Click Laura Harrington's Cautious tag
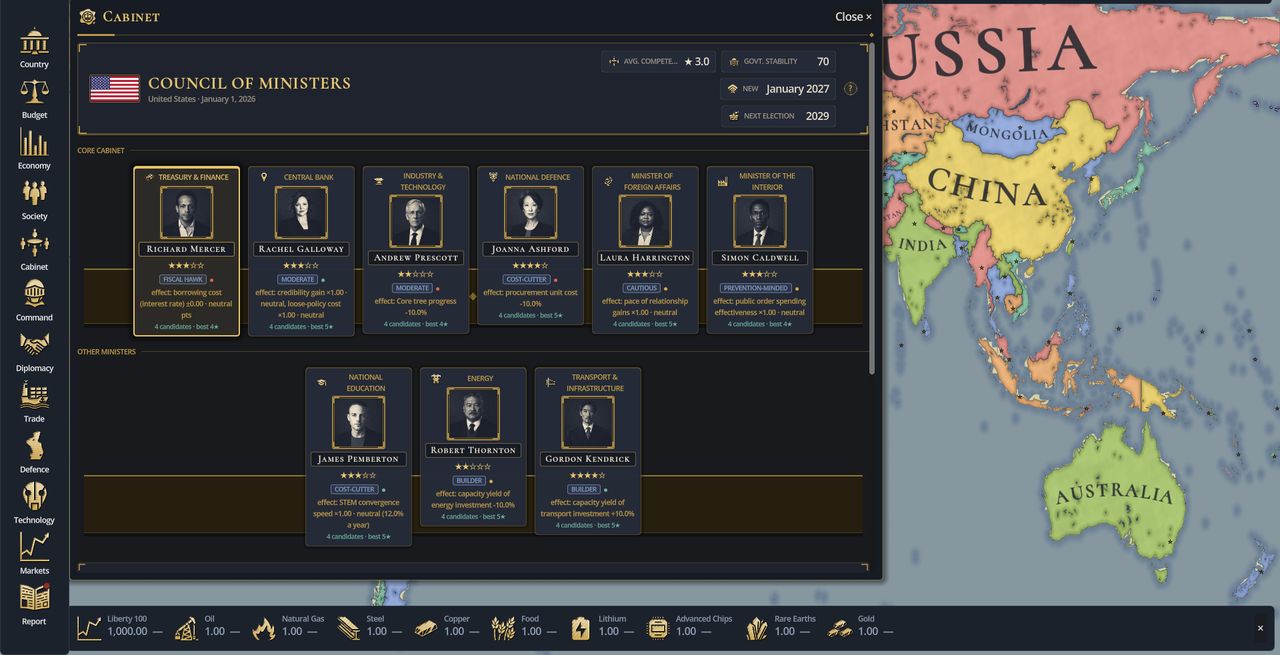The image size is (1280, 655). pos(641,289)
